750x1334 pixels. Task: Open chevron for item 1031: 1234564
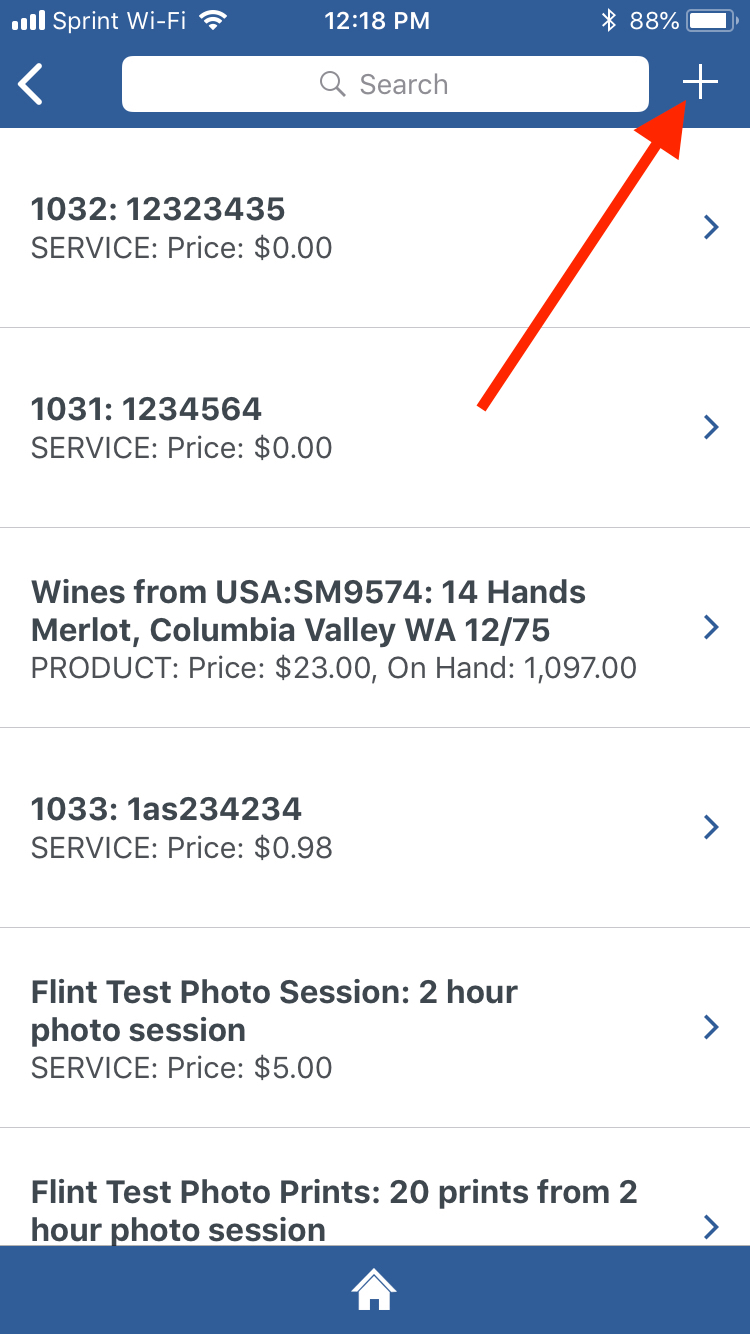pos(711,428)
